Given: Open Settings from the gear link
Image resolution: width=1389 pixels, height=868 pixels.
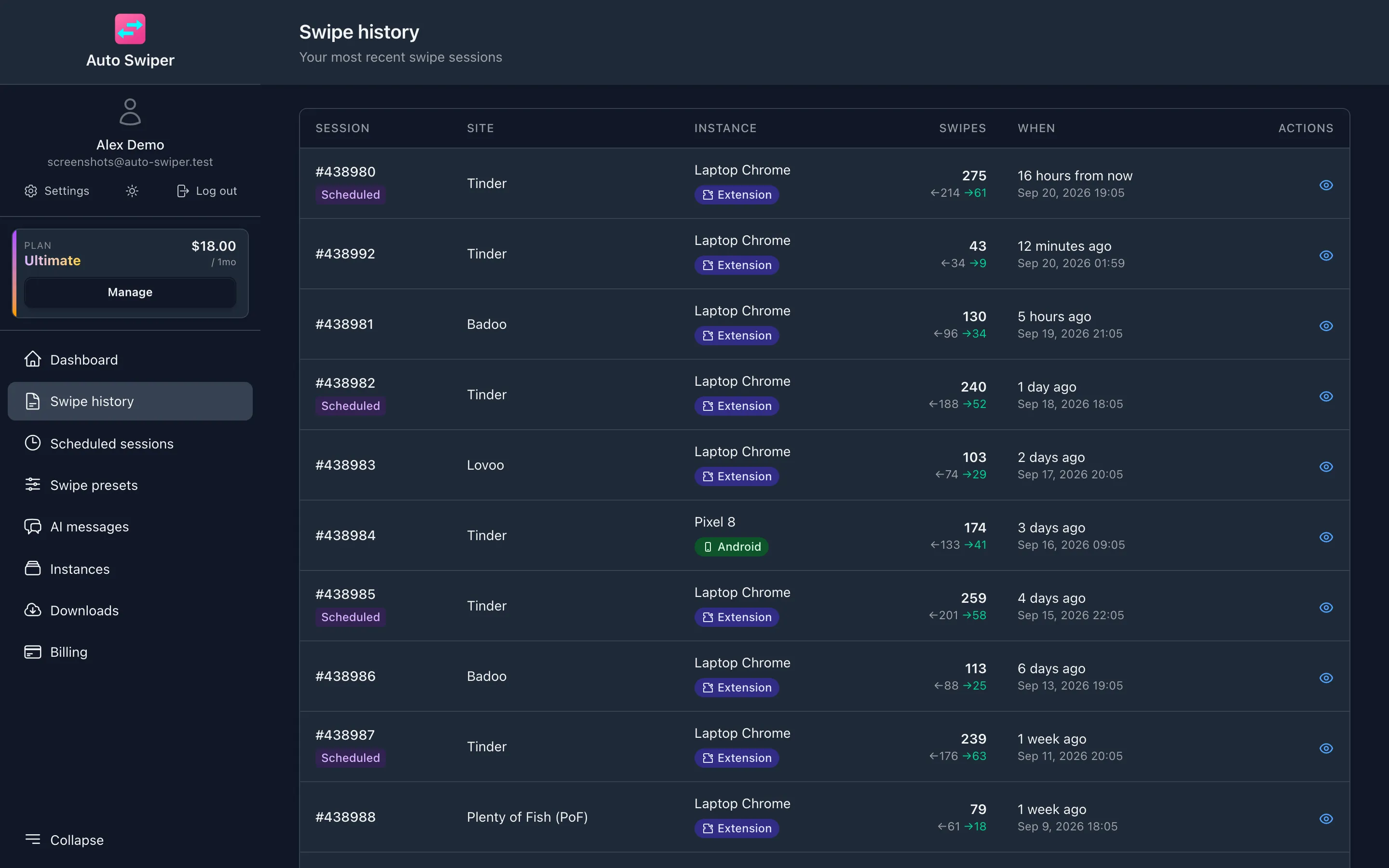Looking at the screenshot, I should (x=57, y=191).
